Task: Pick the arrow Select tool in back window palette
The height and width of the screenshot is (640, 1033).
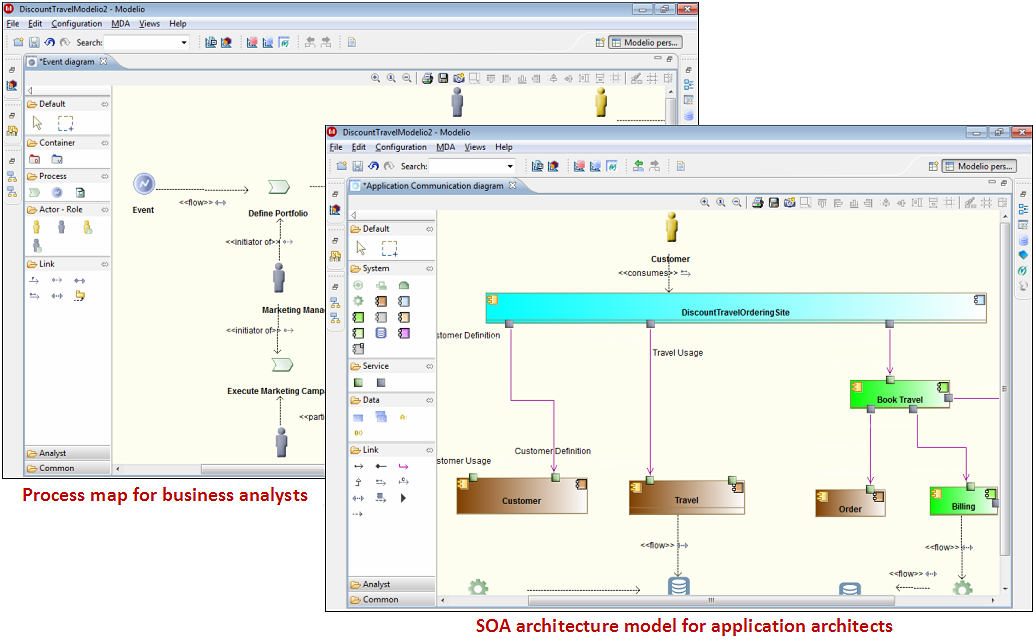Action: (x=37, y=123)
